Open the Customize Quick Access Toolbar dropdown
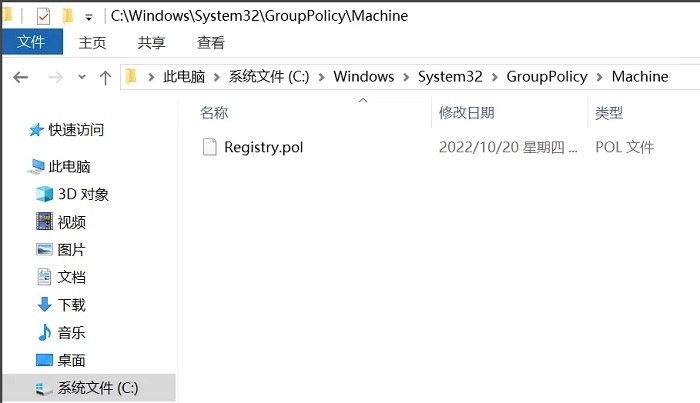 [89, 17]
